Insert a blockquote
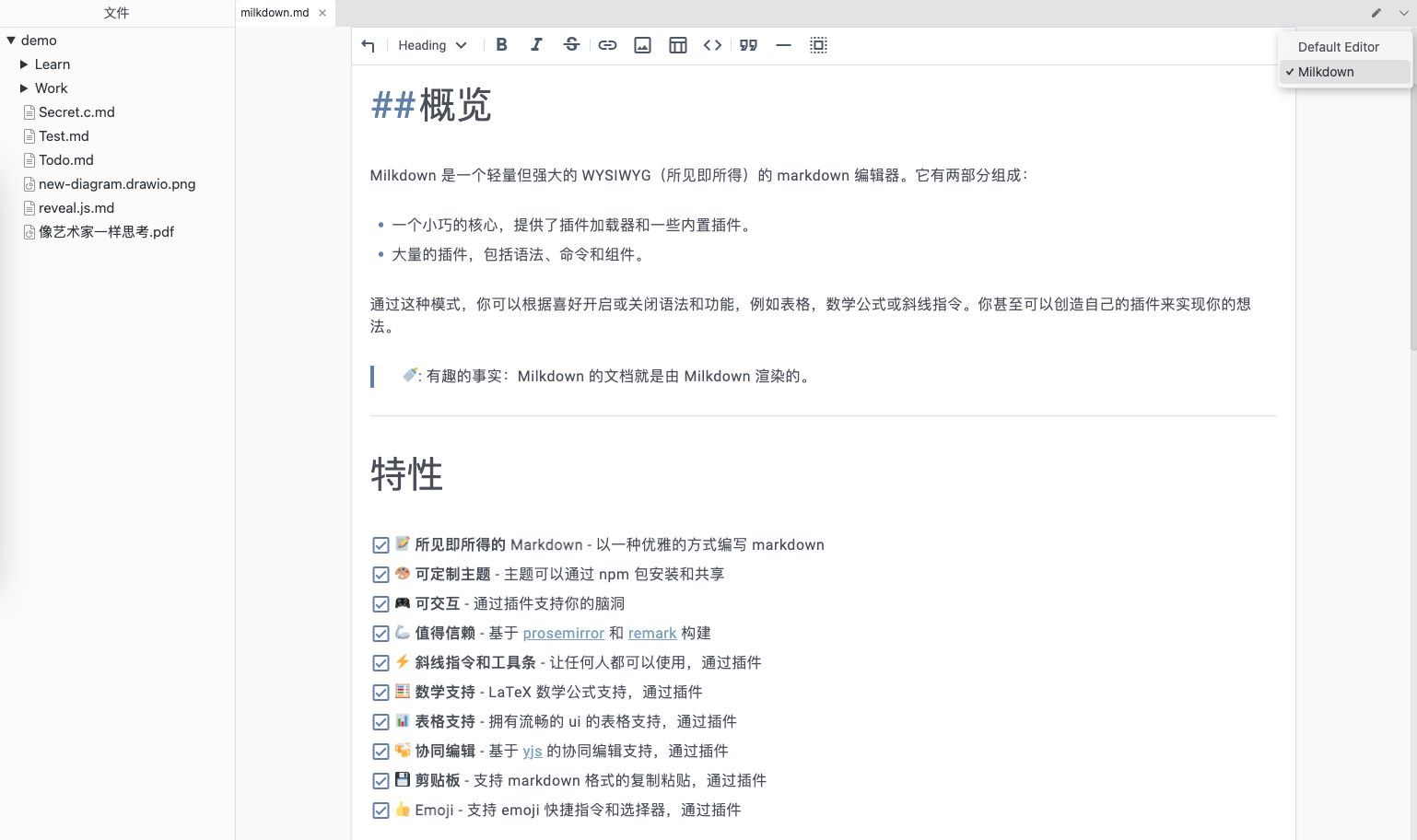Image resolution: width=1417 pixels, height=840 pixels. (748, 45)
